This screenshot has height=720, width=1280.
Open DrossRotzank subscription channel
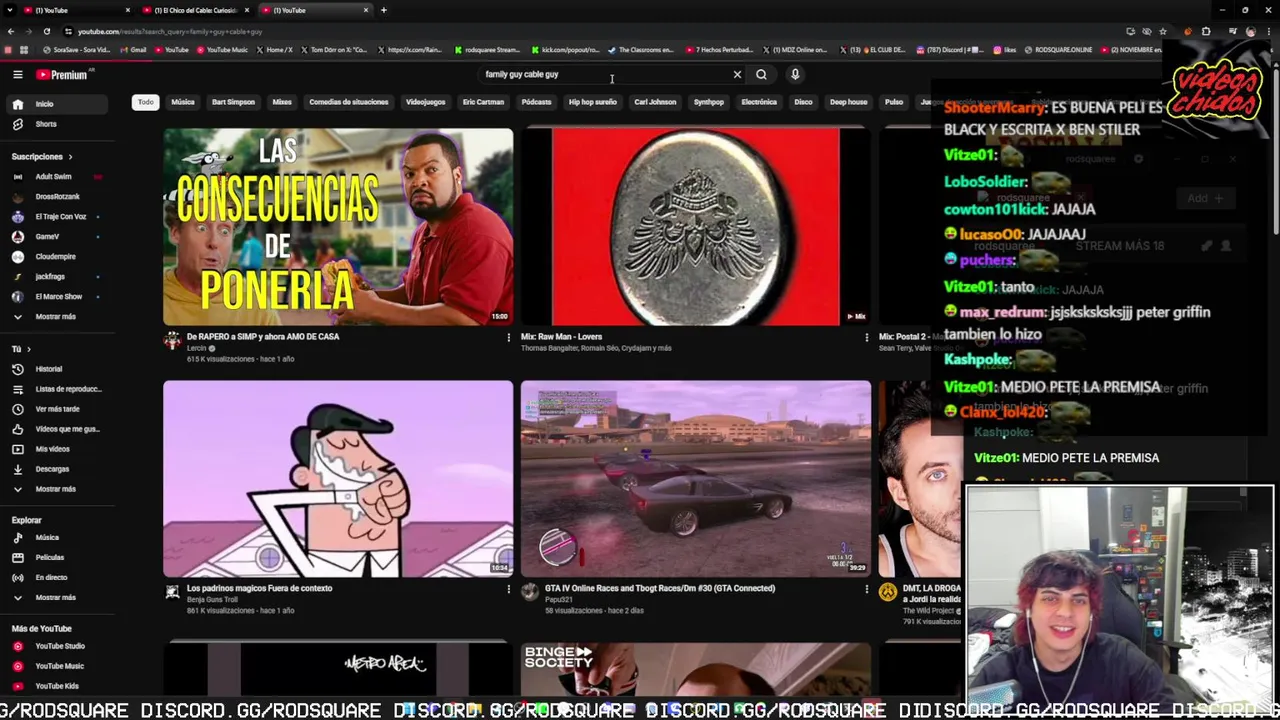(58, 196)
